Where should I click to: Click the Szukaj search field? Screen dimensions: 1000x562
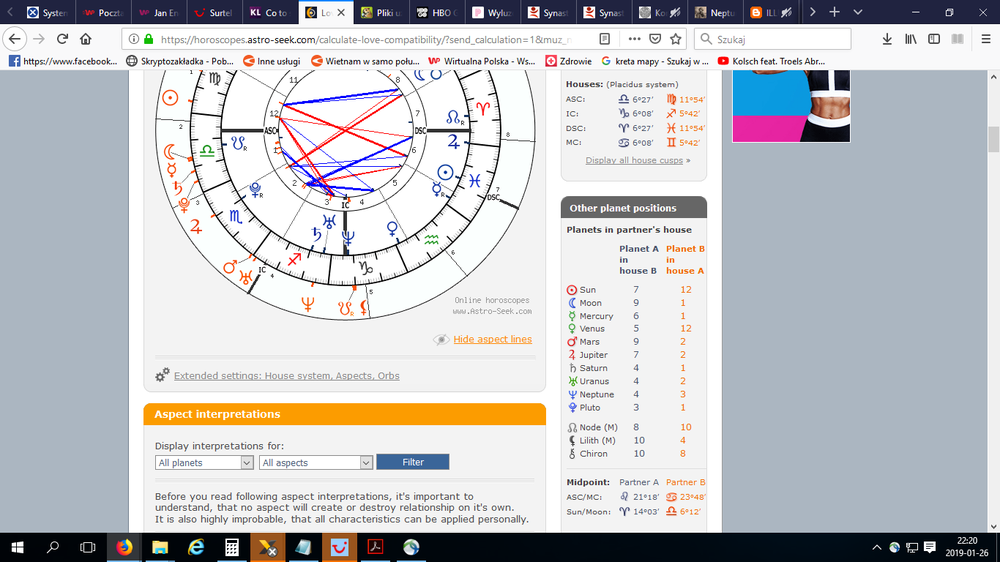pos(780,39)
